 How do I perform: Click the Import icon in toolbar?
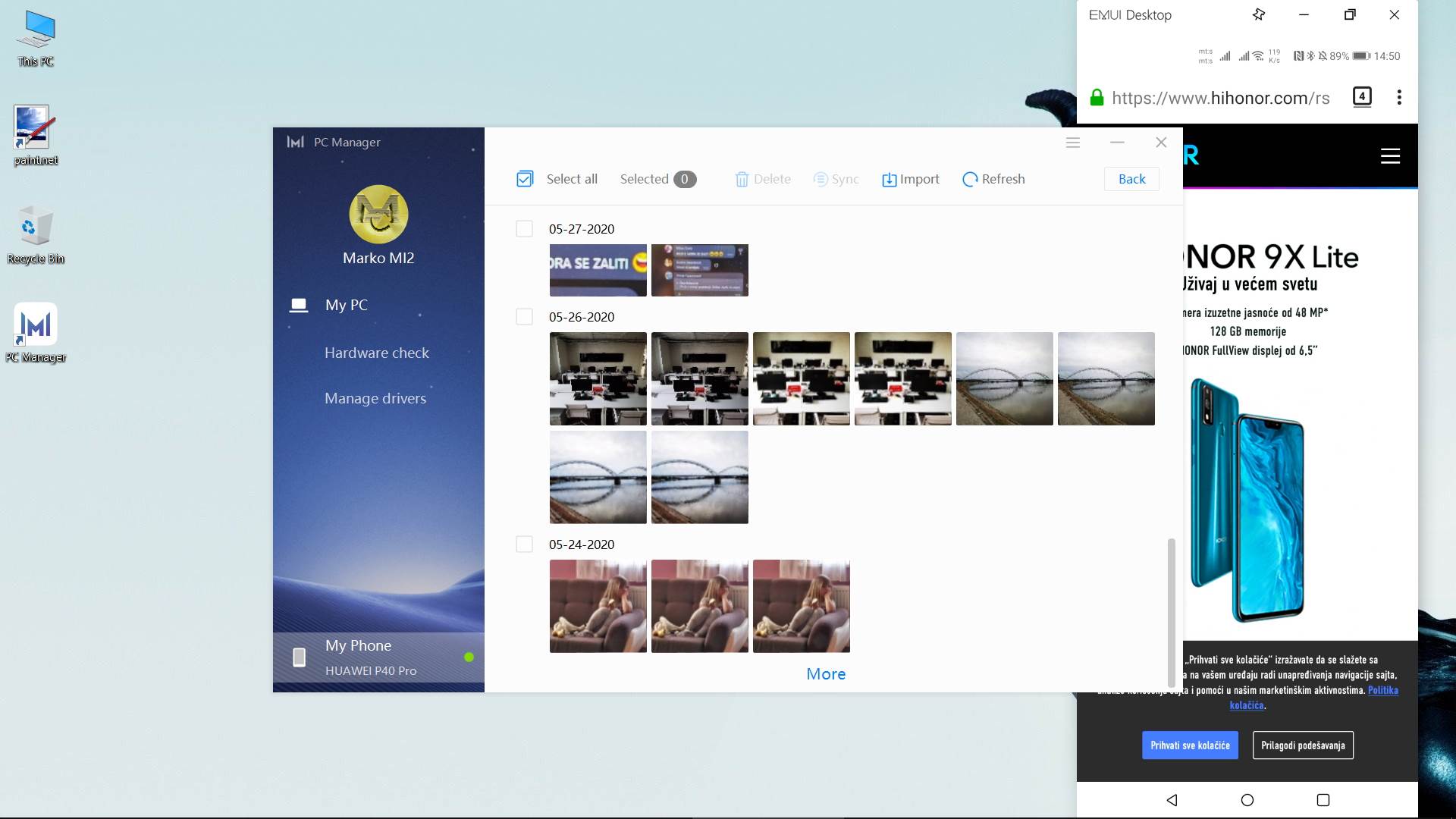(889, 180)
